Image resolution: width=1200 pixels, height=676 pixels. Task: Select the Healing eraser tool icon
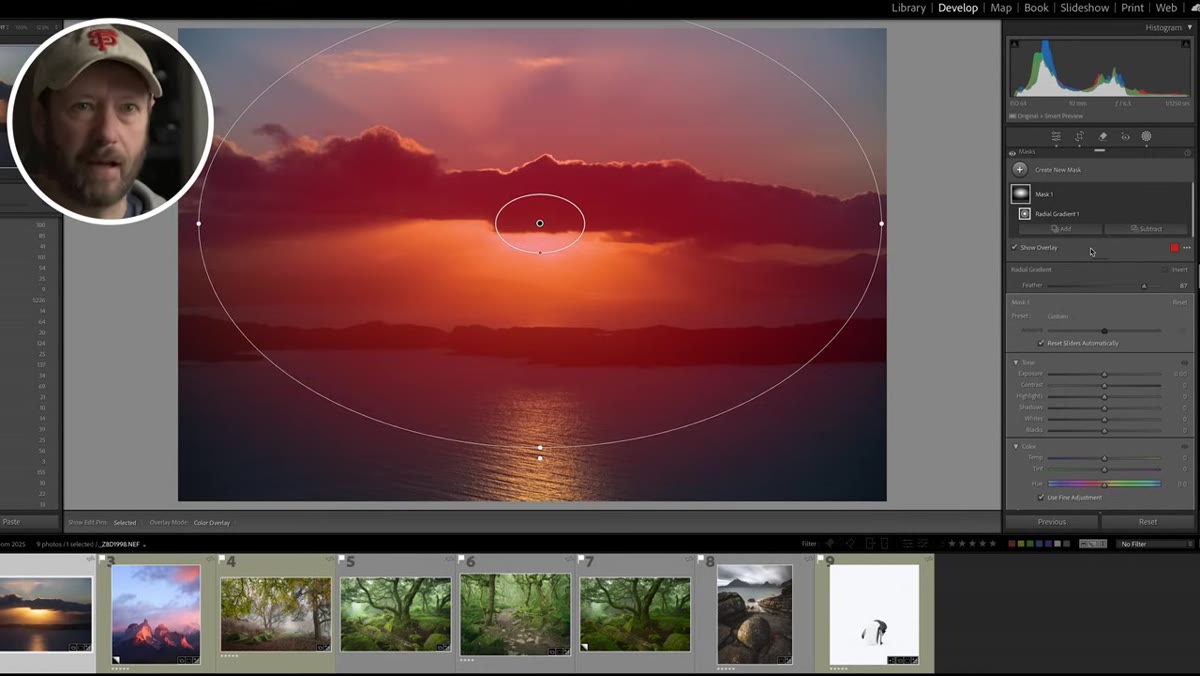tap(1102, 136)
